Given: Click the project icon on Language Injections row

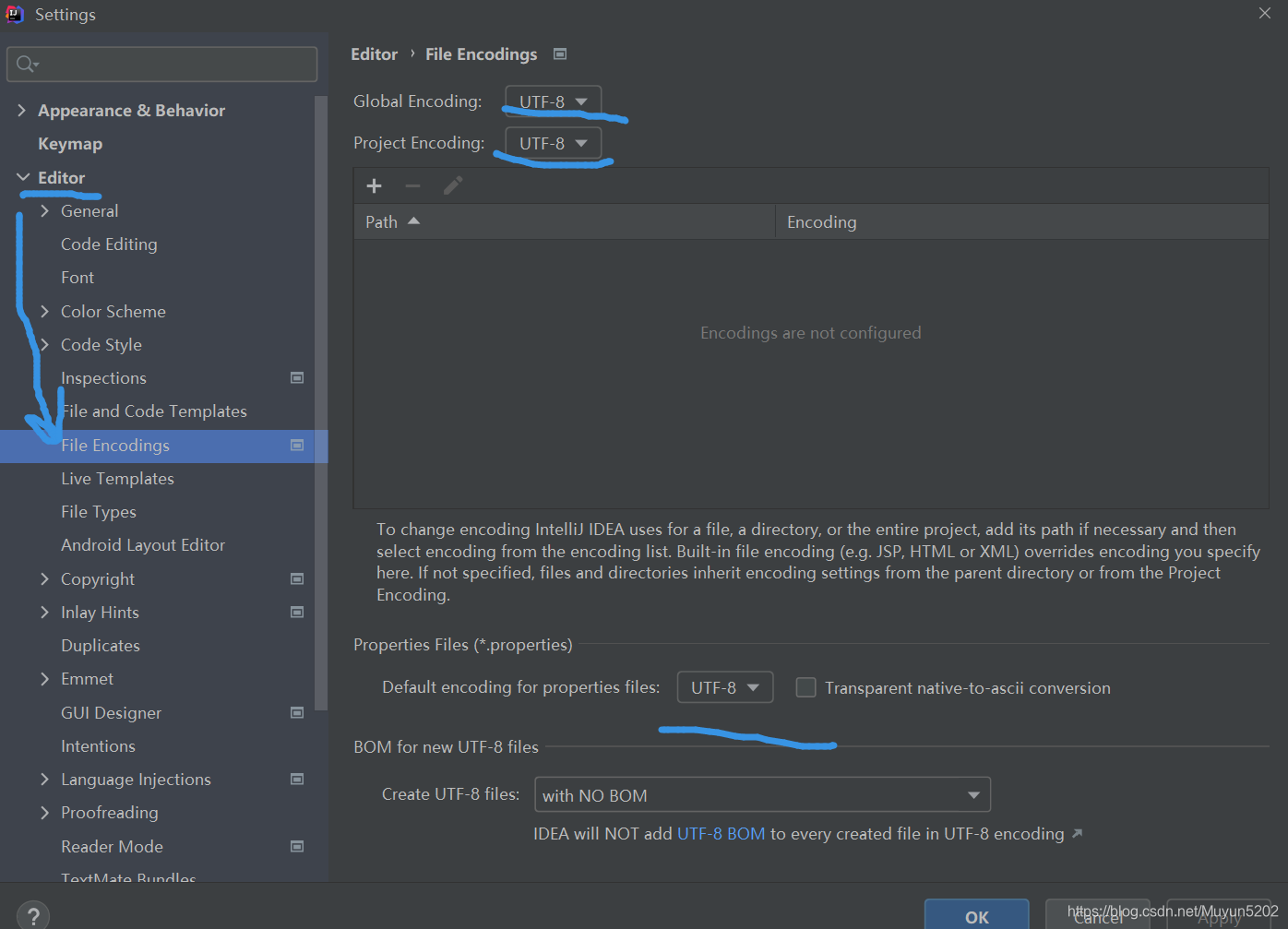Looking at the screenshot, I should point(297,779).
